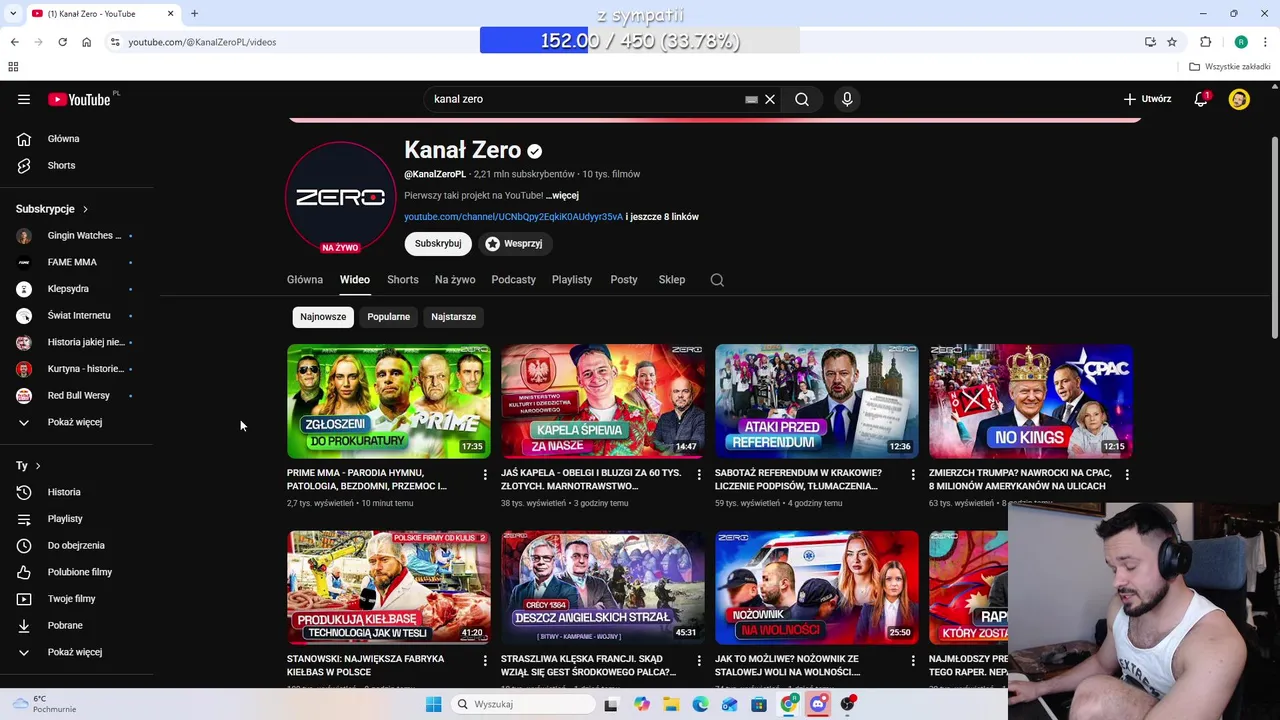The image size is (1280, 720).
Task: Expand channel description with ...więcej
Action: coord(562,196)
